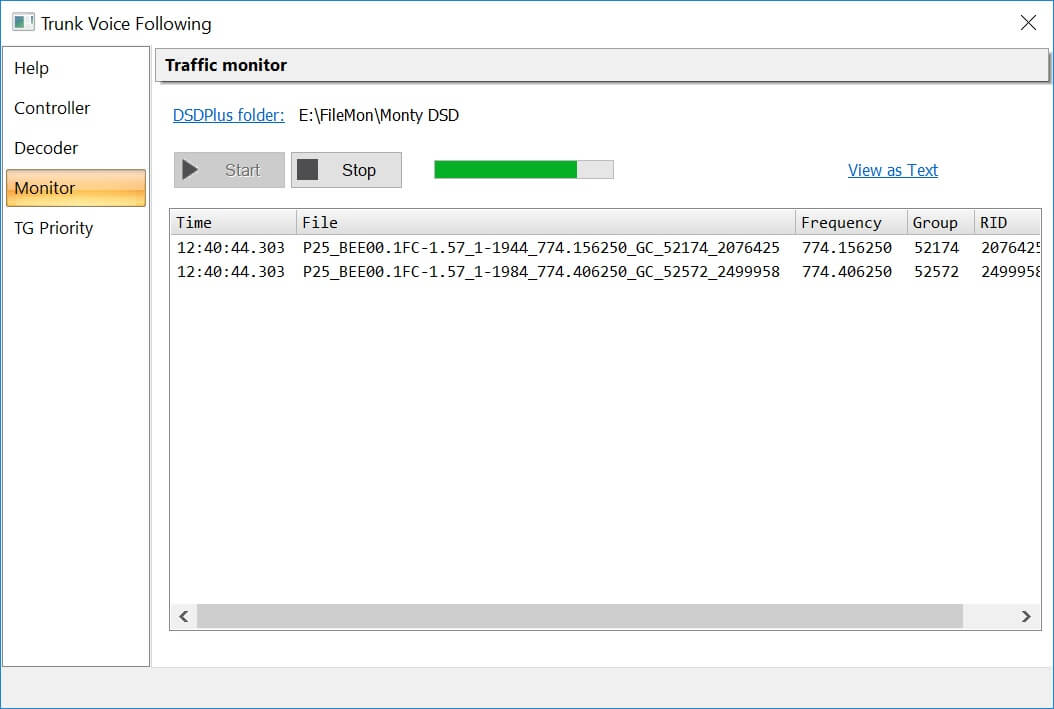The height and width of the screenshot is (709, 1054).
Task: Click the greyed Start button
Action: coord(229,170)
